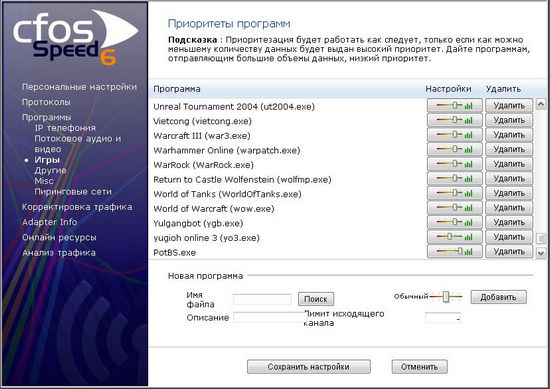Select the text World of Tanks (WorldOfTanks.exe)

(227, 194)
